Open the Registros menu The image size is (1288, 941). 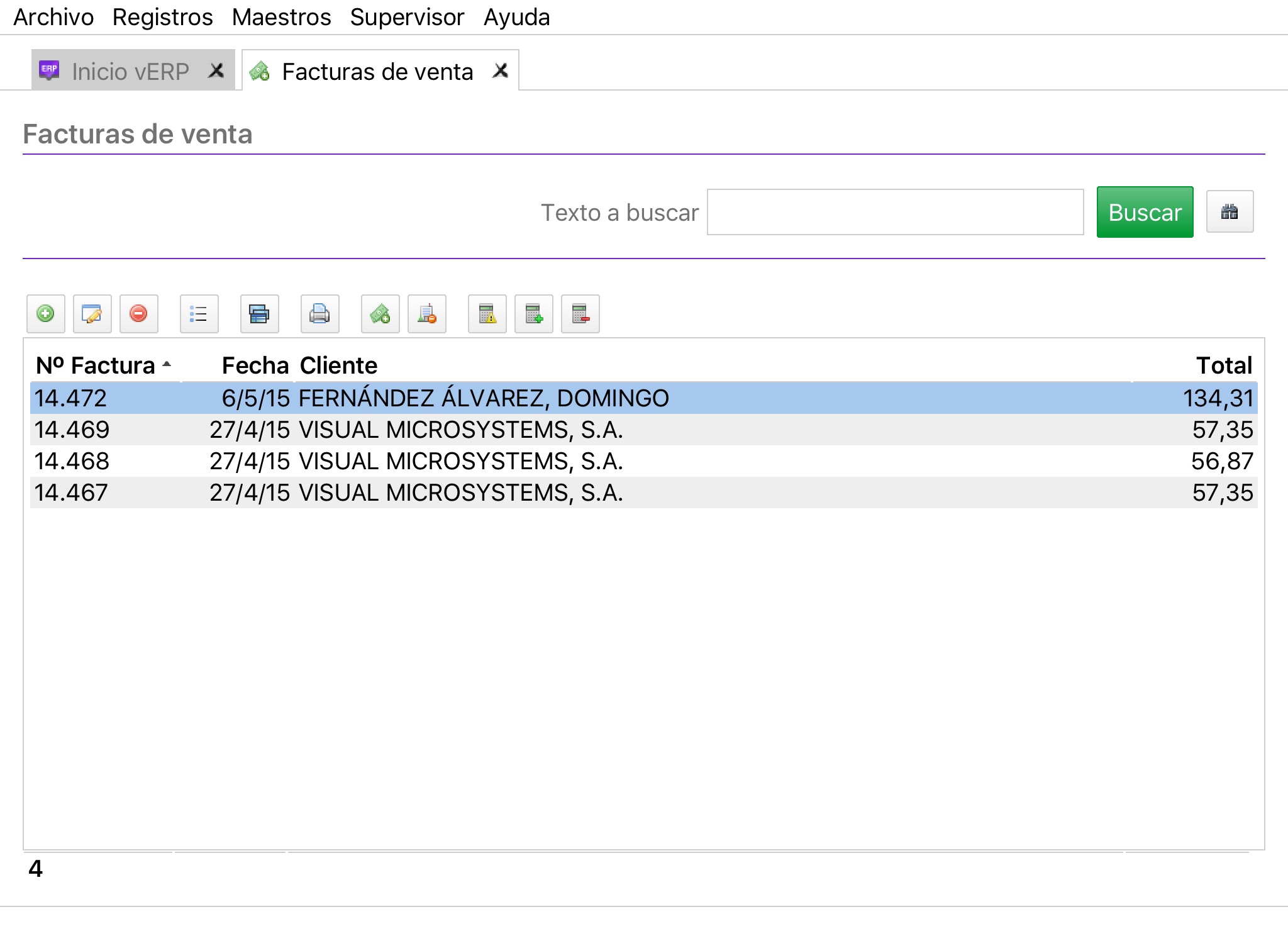click(163, 18)
